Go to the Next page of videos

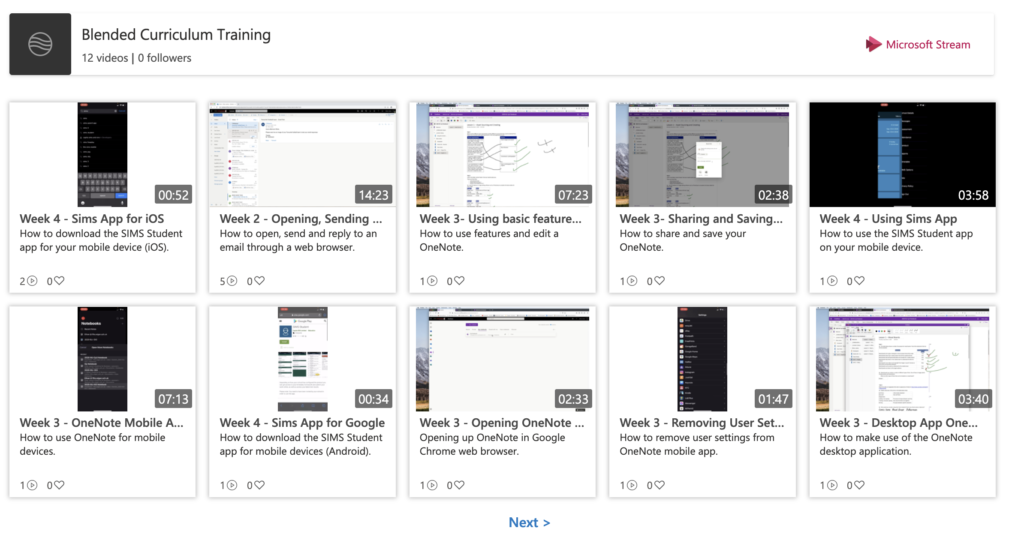pyautogui.click(x=529, y=522)
